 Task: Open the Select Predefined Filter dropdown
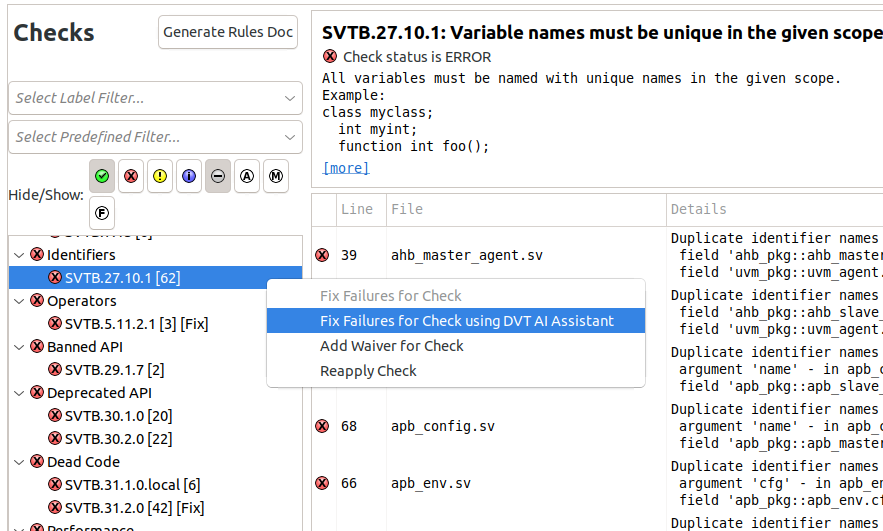tap(156, 137)
